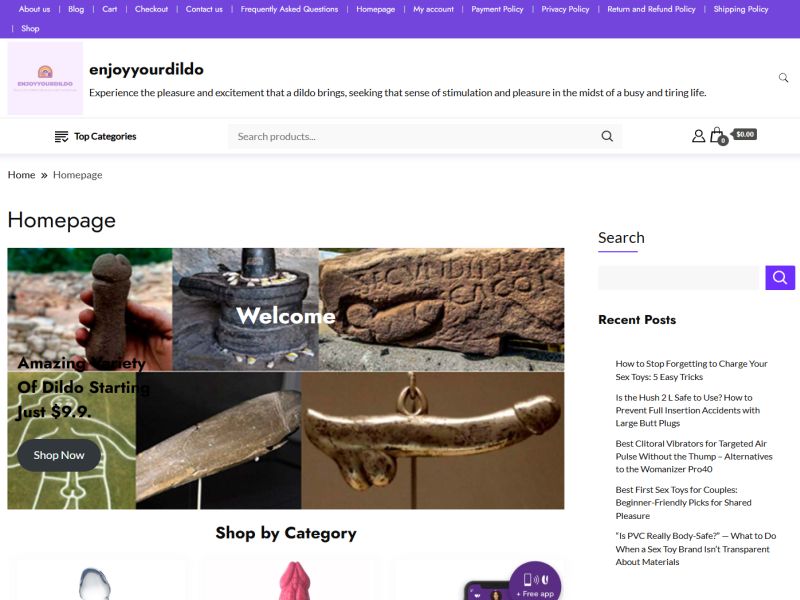Expand the Top Categories menu
800x600 pixels.
point(95,136)
